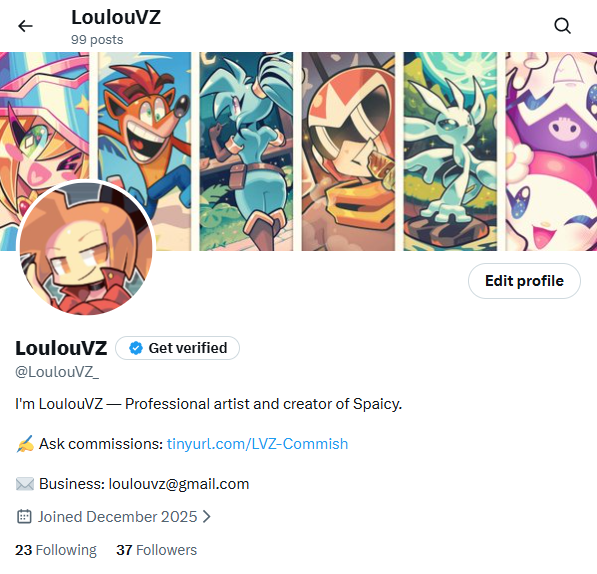Click the white spirit creature banner panel

click(x=450, y=151)
